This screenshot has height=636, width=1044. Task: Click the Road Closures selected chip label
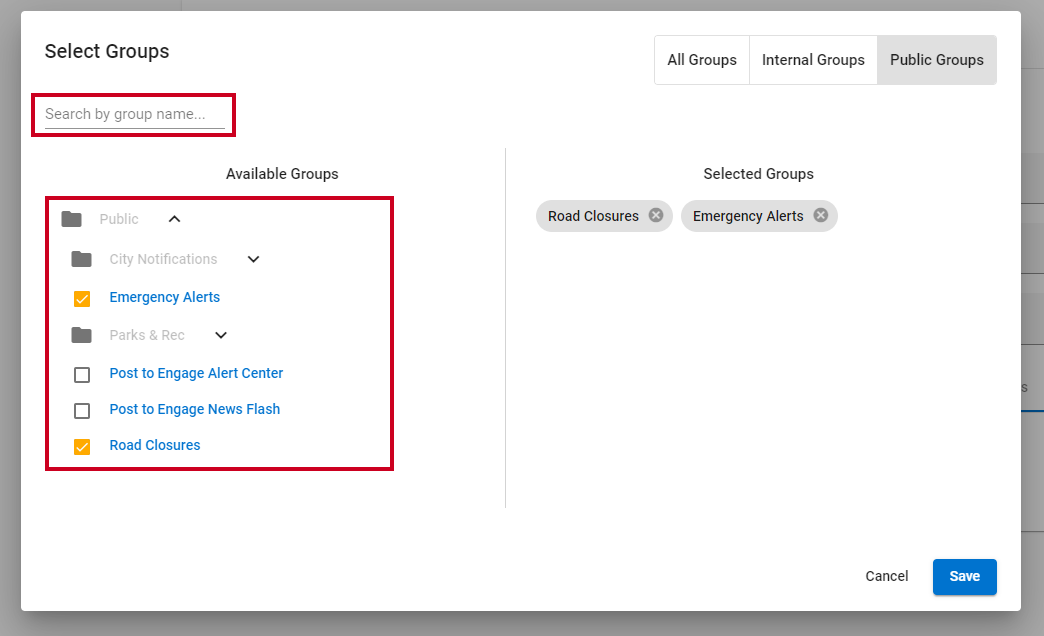coord(593,216)
